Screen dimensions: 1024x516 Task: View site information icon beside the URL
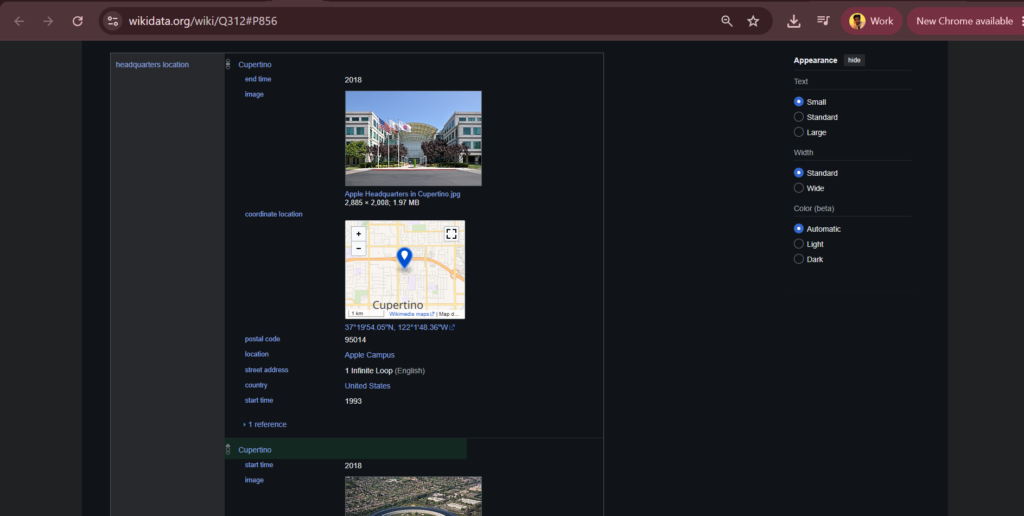click(112, 21)
